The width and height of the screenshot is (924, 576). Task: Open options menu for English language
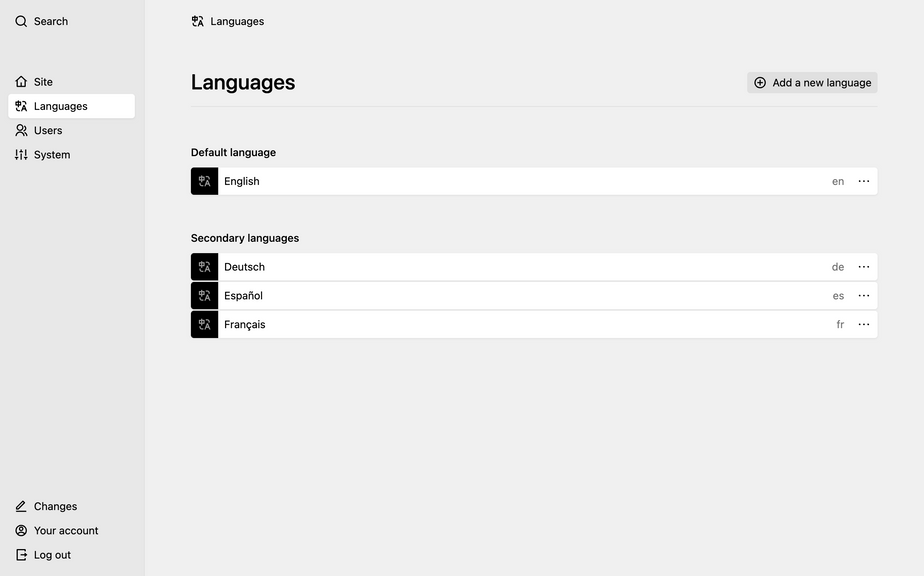pos(864,181)
